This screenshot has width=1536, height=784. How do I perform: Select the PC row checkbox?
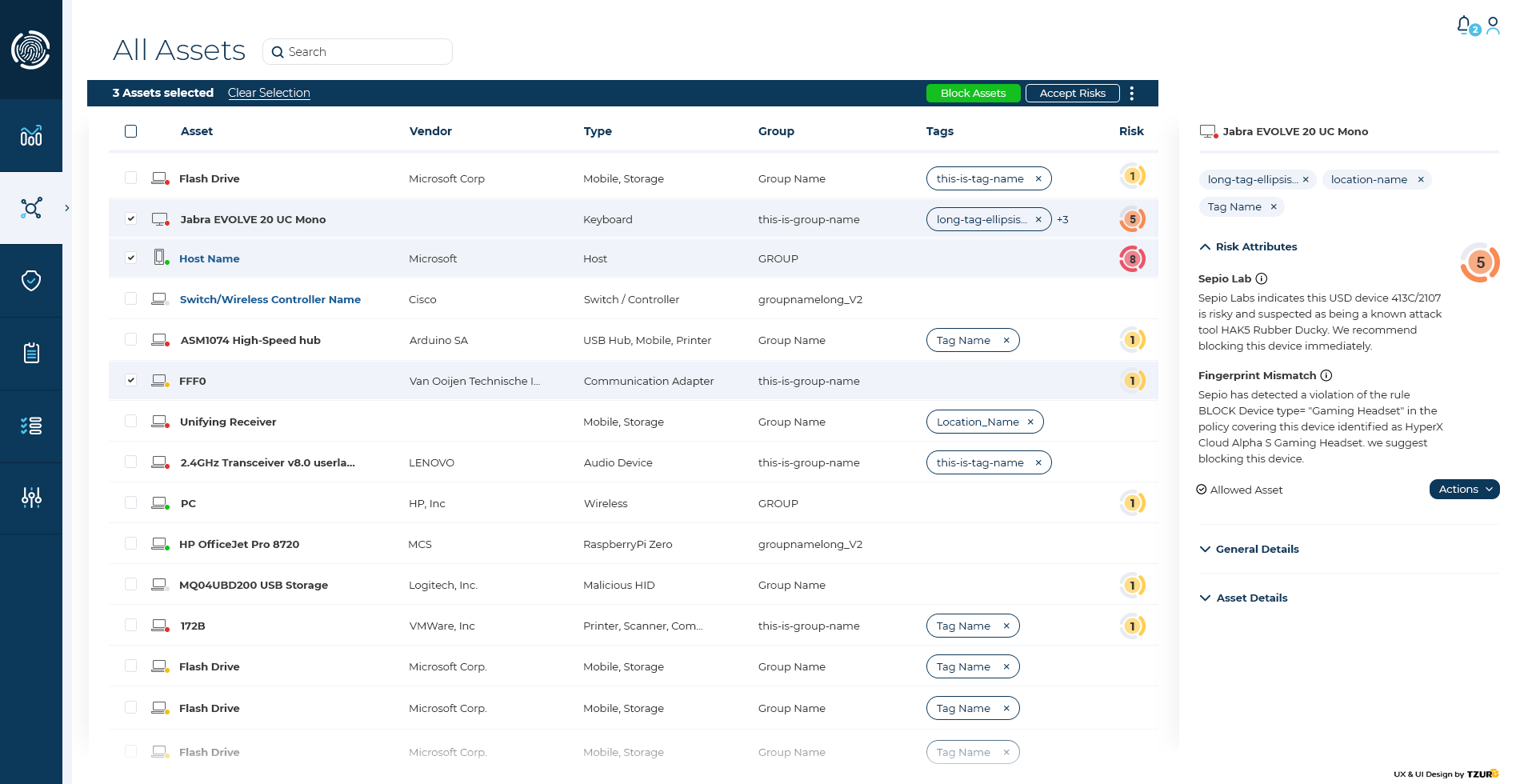click(x=131, y=502)
